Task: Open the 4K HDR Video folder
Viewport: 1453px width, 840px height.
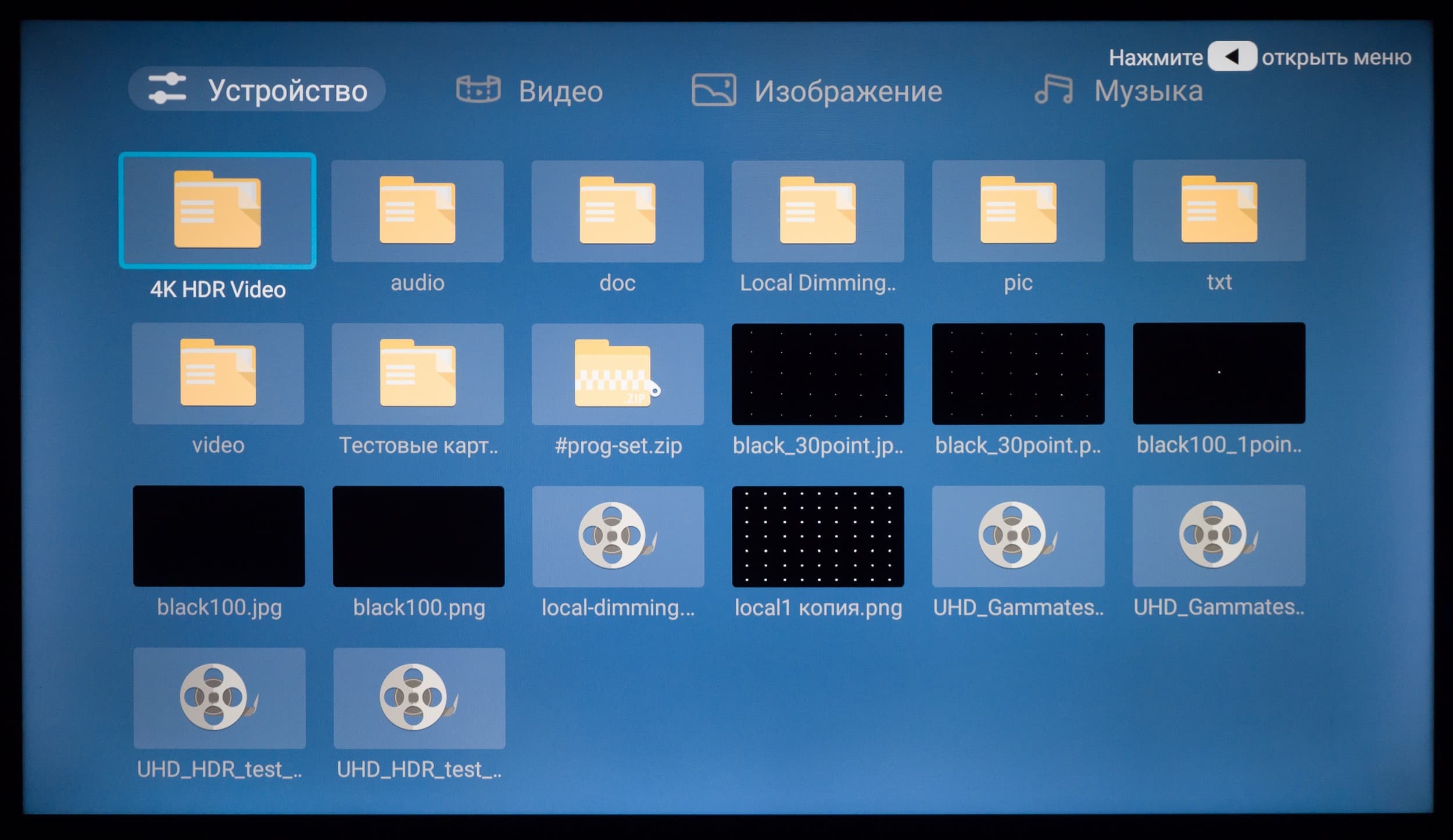Action: (217, 210)
